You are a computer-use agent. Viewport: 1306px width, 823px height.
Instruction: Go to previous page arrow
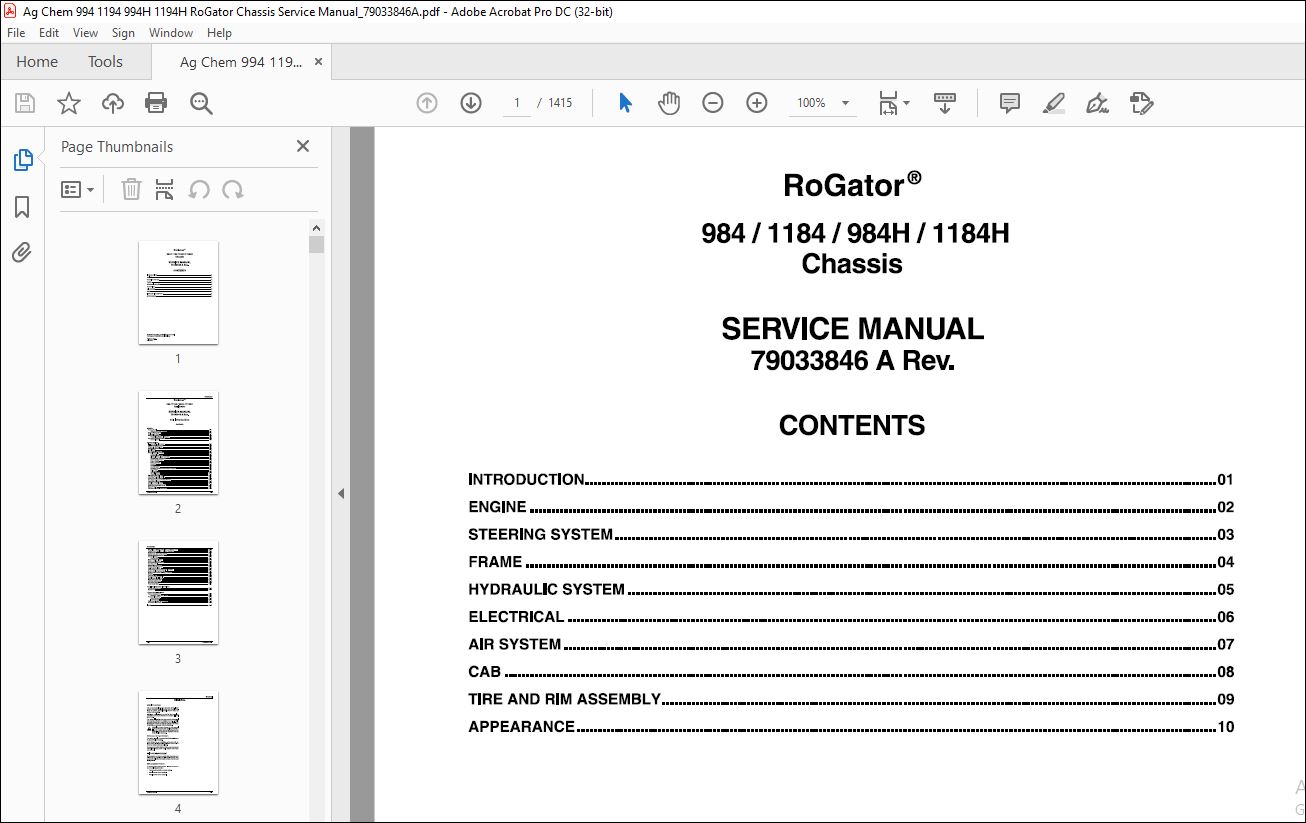[427, 103]
